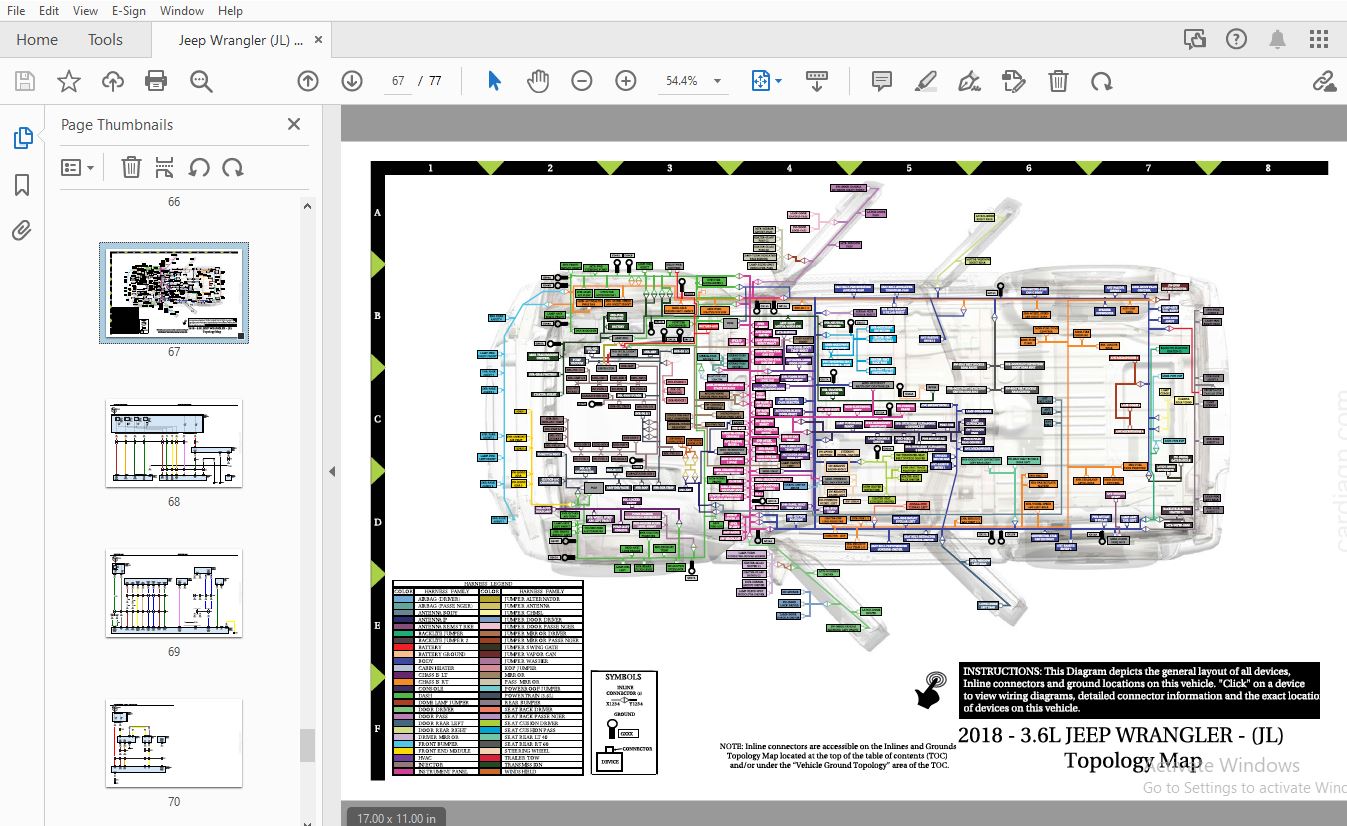The width and height of the screenshot is (1347, 826).
Task: Choose the Selection arrow tool
Action: pos(494,81)
